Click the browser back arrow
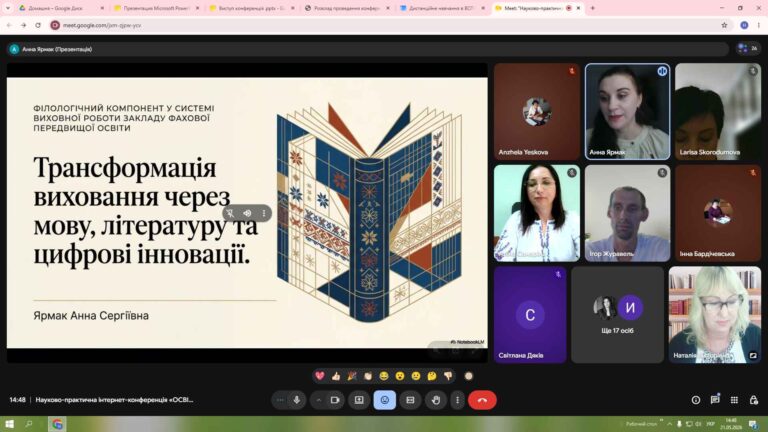Viewport: 768px width, 432px height. coord(9,25)
